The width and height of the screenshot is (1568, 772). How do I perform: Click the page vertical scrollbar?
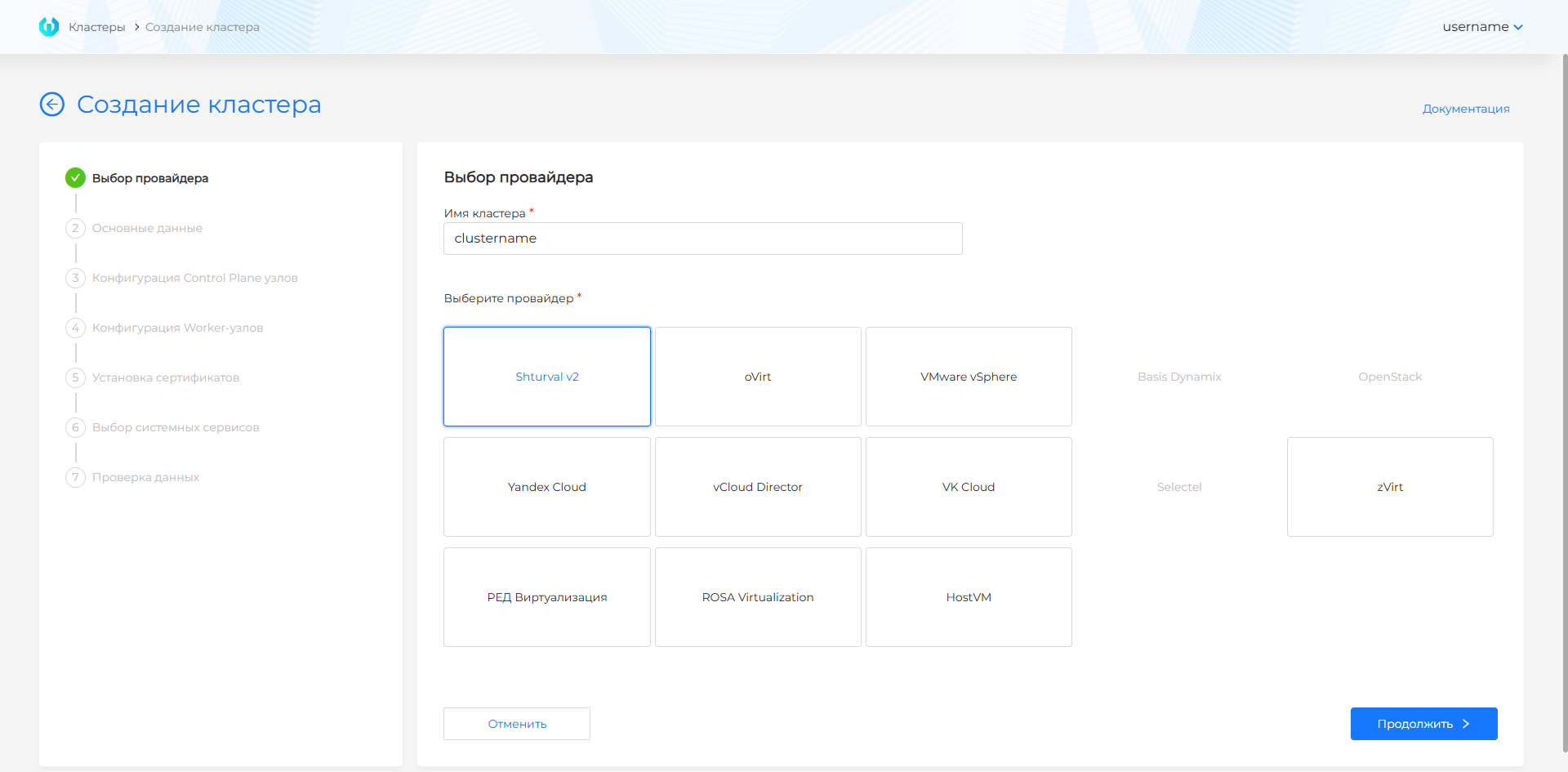(x=1565, y=404)
